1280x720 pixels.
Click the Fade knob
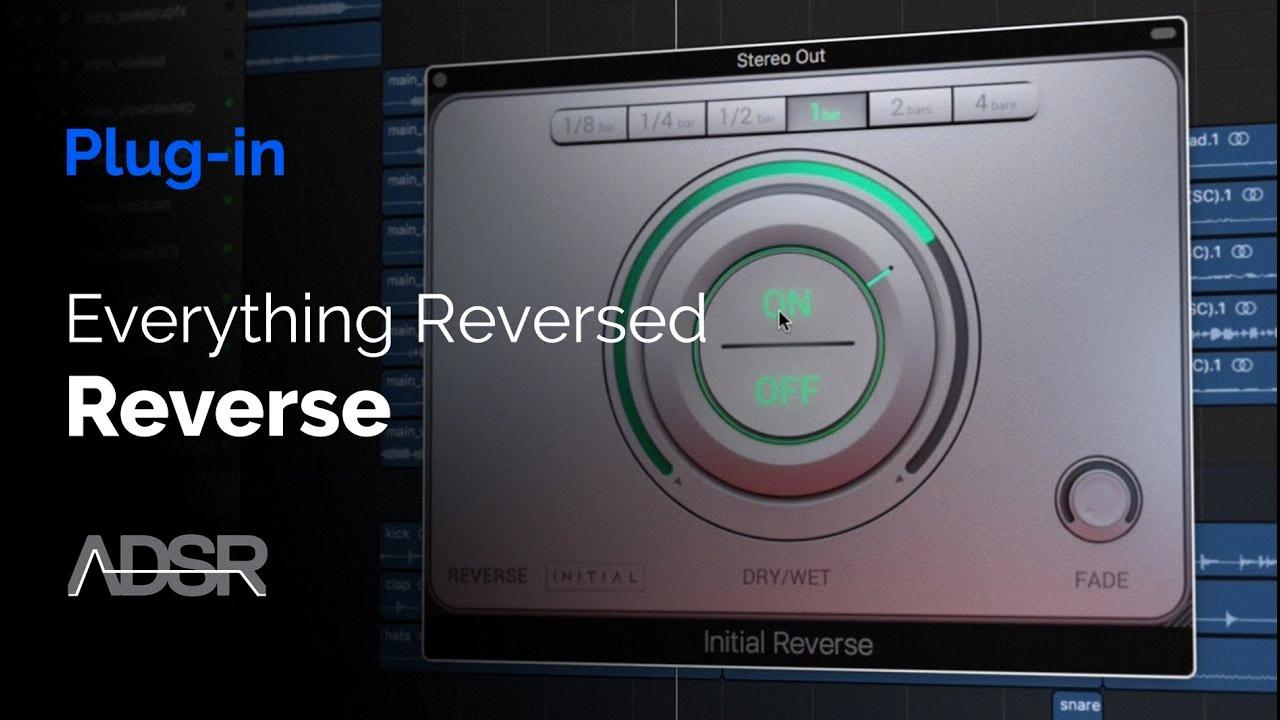(1098, 500)
